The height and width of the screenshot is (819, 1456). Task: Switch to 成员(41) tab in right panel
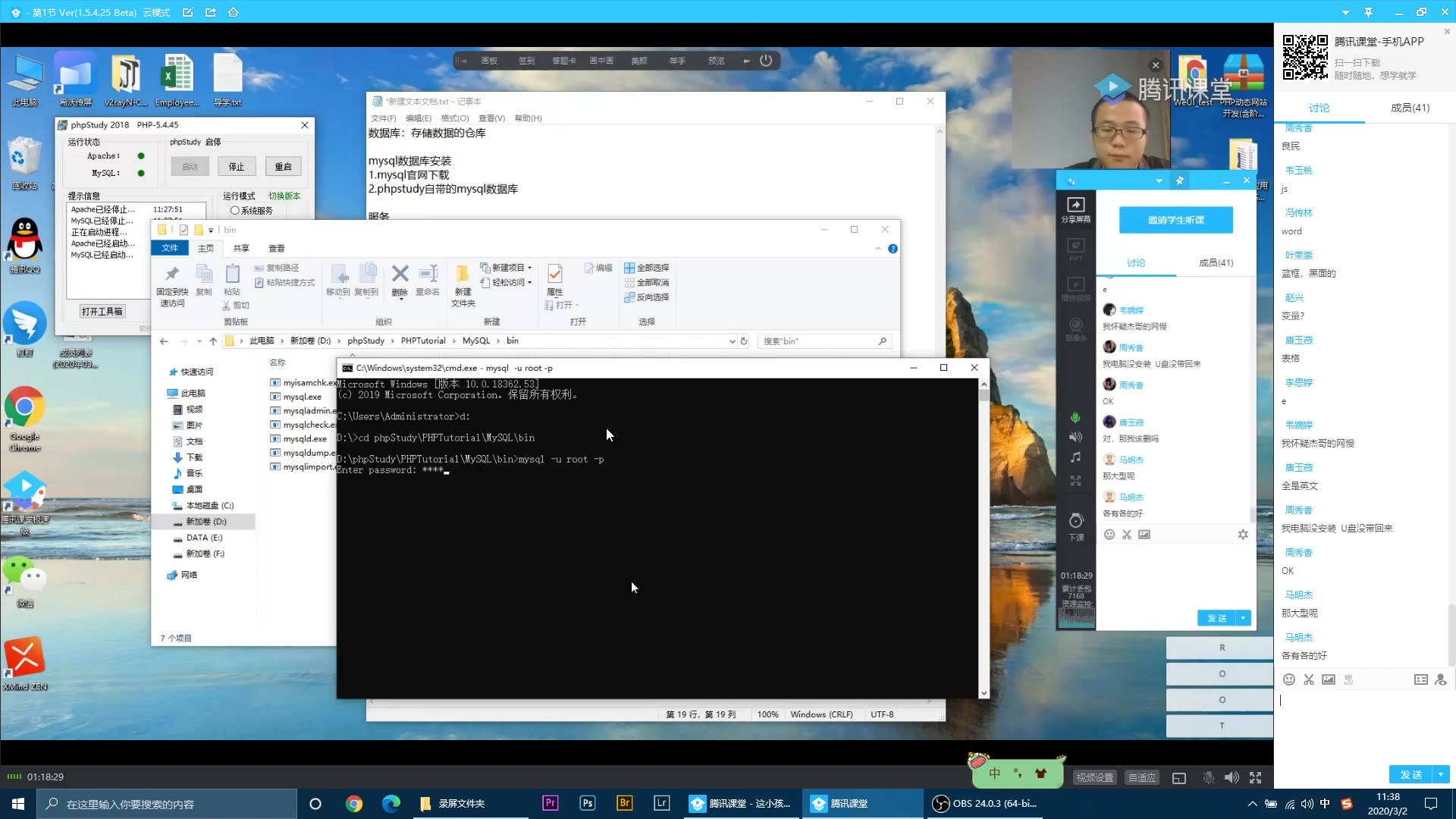pos(1410,108)
